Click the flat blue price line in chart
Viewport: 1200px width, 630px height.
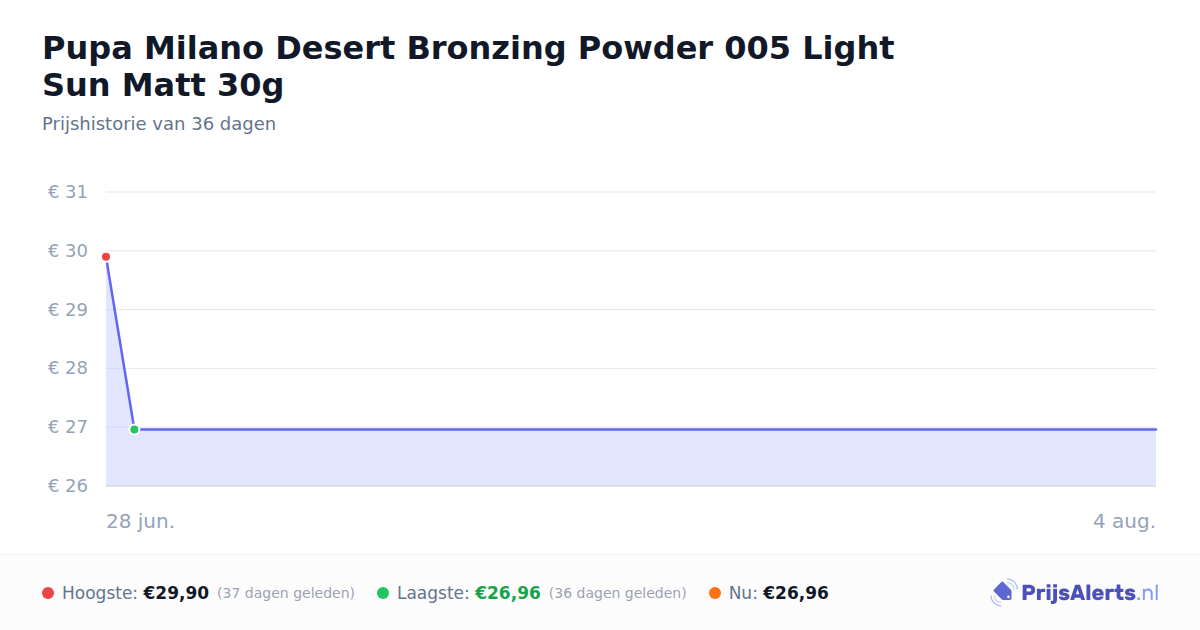tap(645, 429)
